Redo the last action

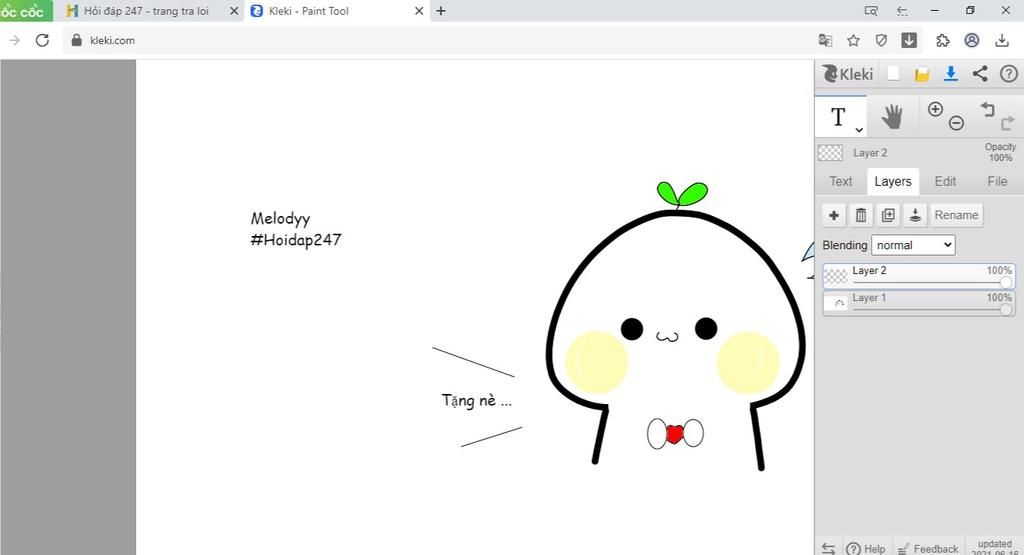pos(1008,123)
